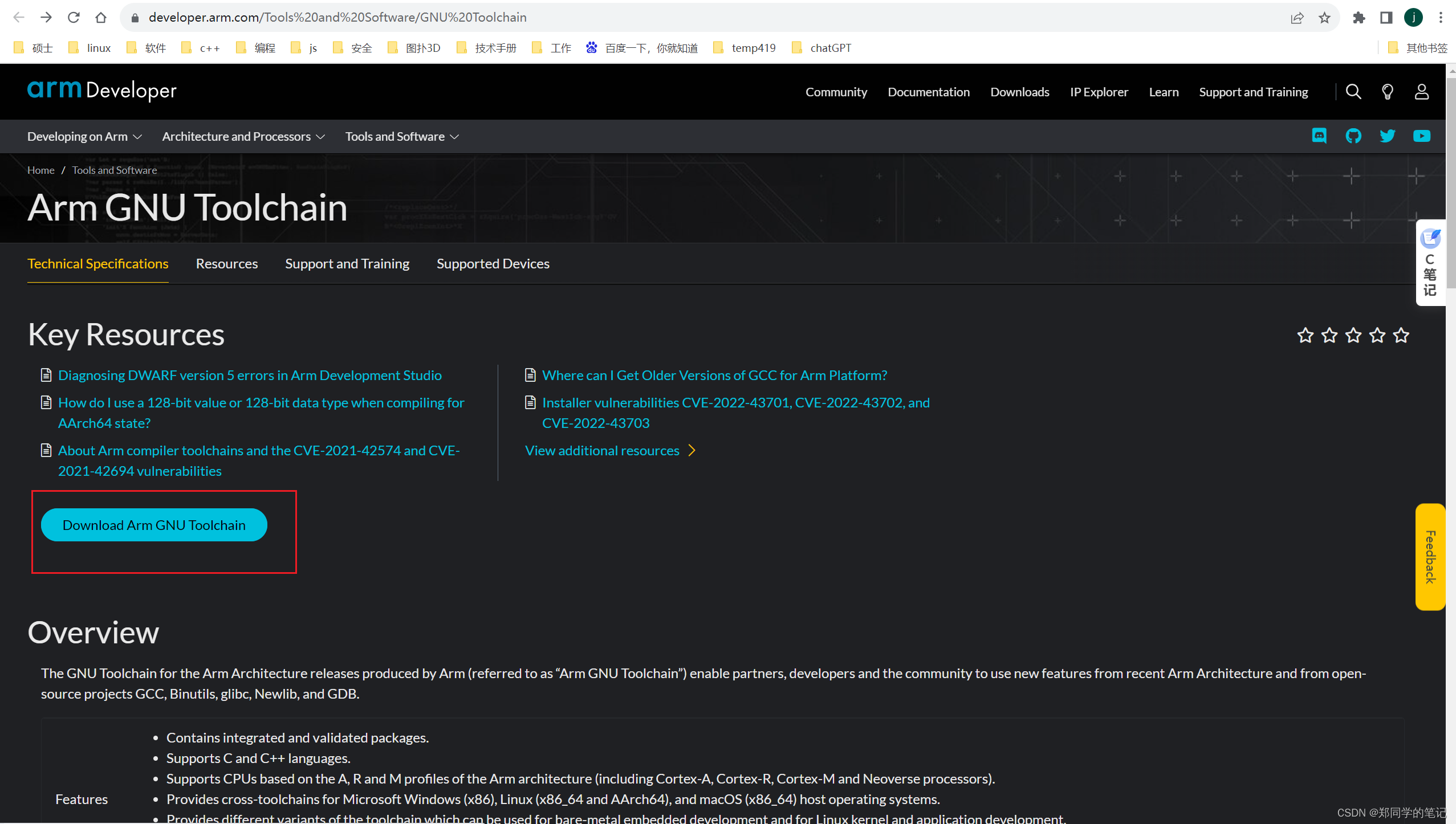The width and height of the screenshot is (1456, 824).
Task: Click the Download Arm GNU Toolchain button
Action: coord(154,525)
